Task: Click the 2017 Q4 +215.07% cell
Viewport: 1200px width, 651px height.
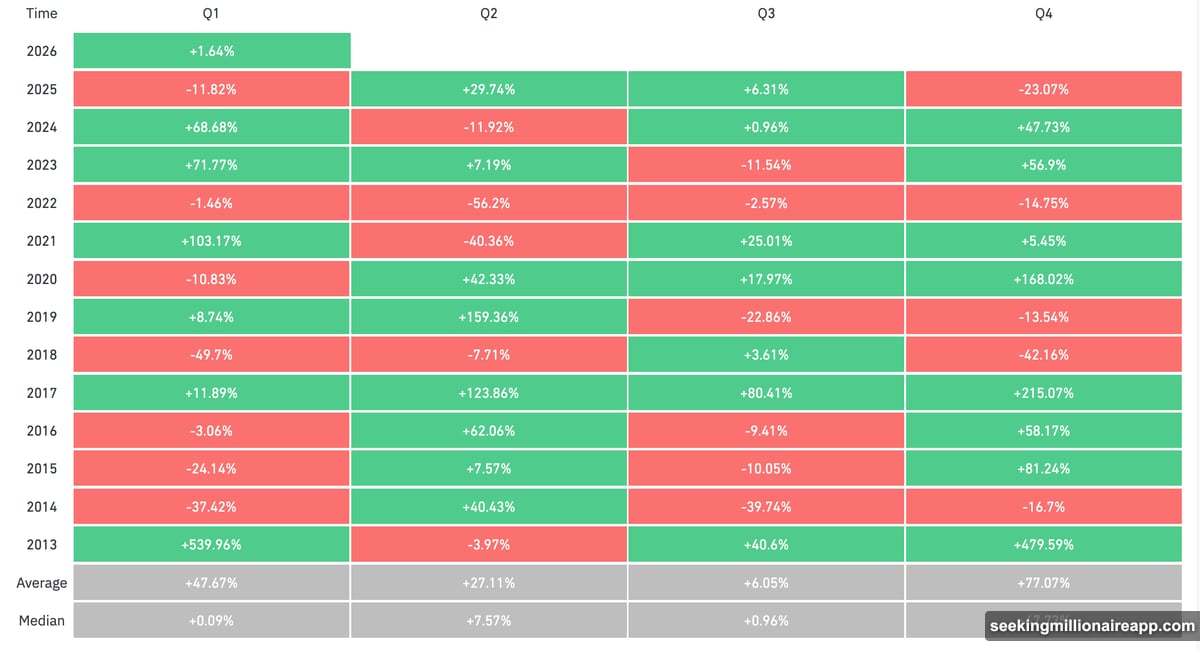Action: tap(1044, 393)
